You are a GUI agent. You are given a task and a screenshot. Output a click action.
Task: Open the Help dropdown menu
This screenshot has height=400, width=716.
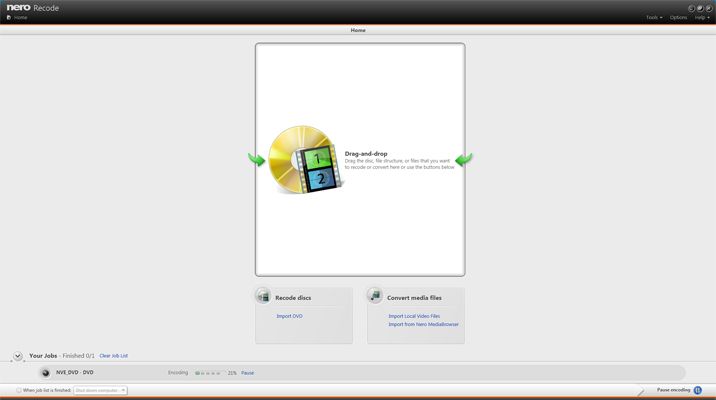click(702, 17)
